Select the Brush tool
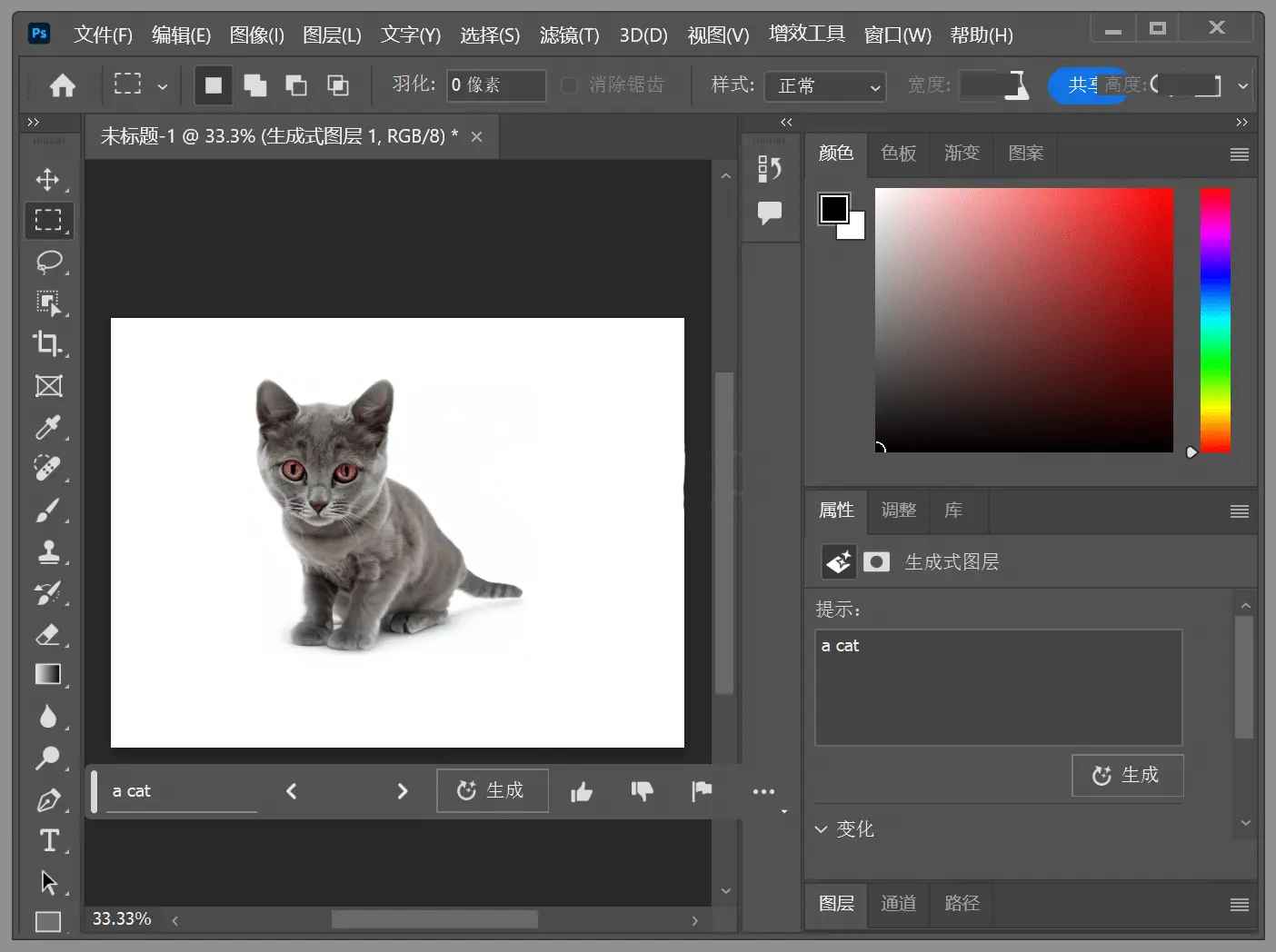 pos(48,511)
